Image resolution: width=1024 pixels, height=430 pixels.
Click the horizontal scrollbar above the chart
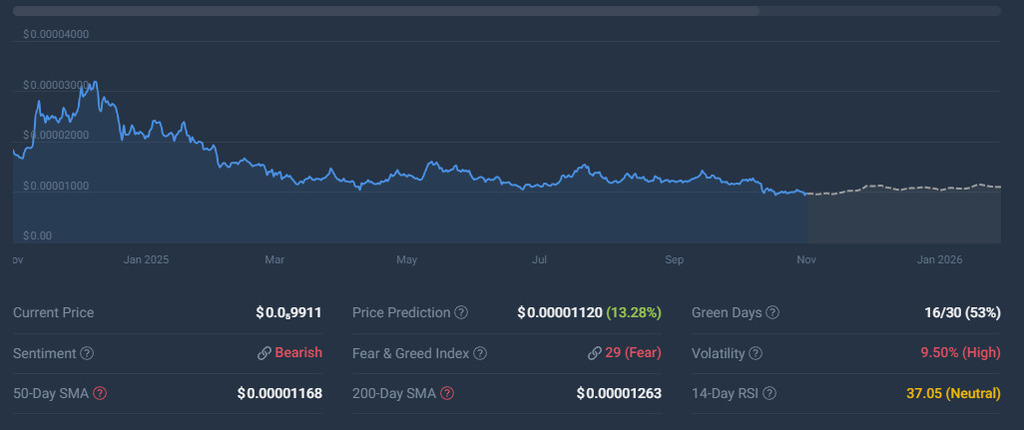click(x=387, y=11)
